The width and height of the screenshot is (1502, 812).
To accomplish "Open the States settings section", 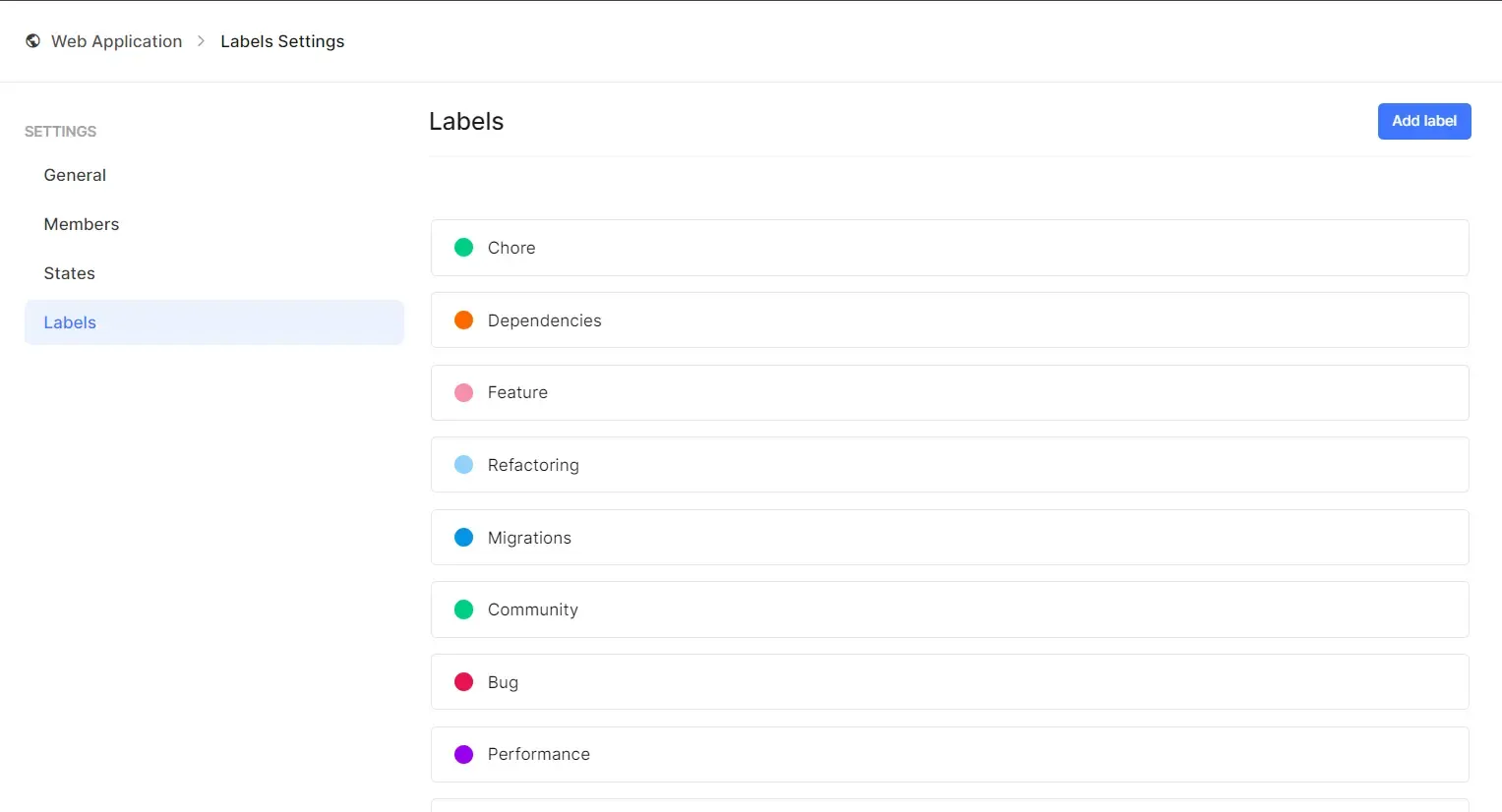I will [70, 273].
